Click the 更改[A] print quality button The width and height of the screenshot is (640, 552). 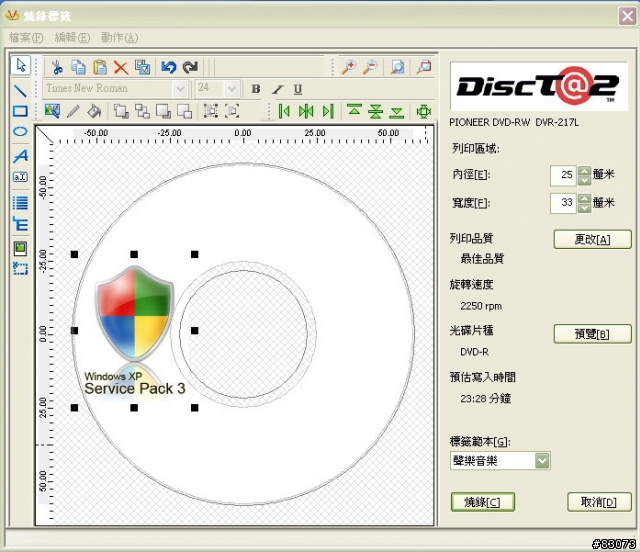592,239
